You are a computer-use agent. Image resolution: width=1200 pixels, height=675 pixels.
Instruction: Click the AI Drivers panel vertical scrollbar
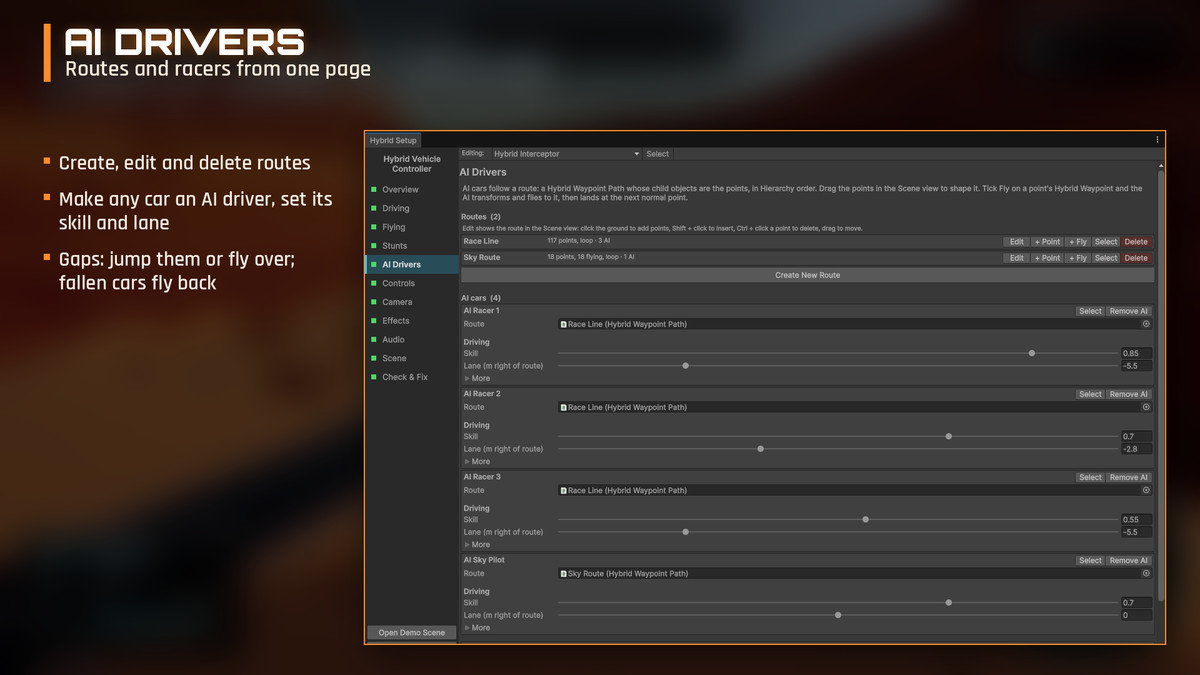1160,384
